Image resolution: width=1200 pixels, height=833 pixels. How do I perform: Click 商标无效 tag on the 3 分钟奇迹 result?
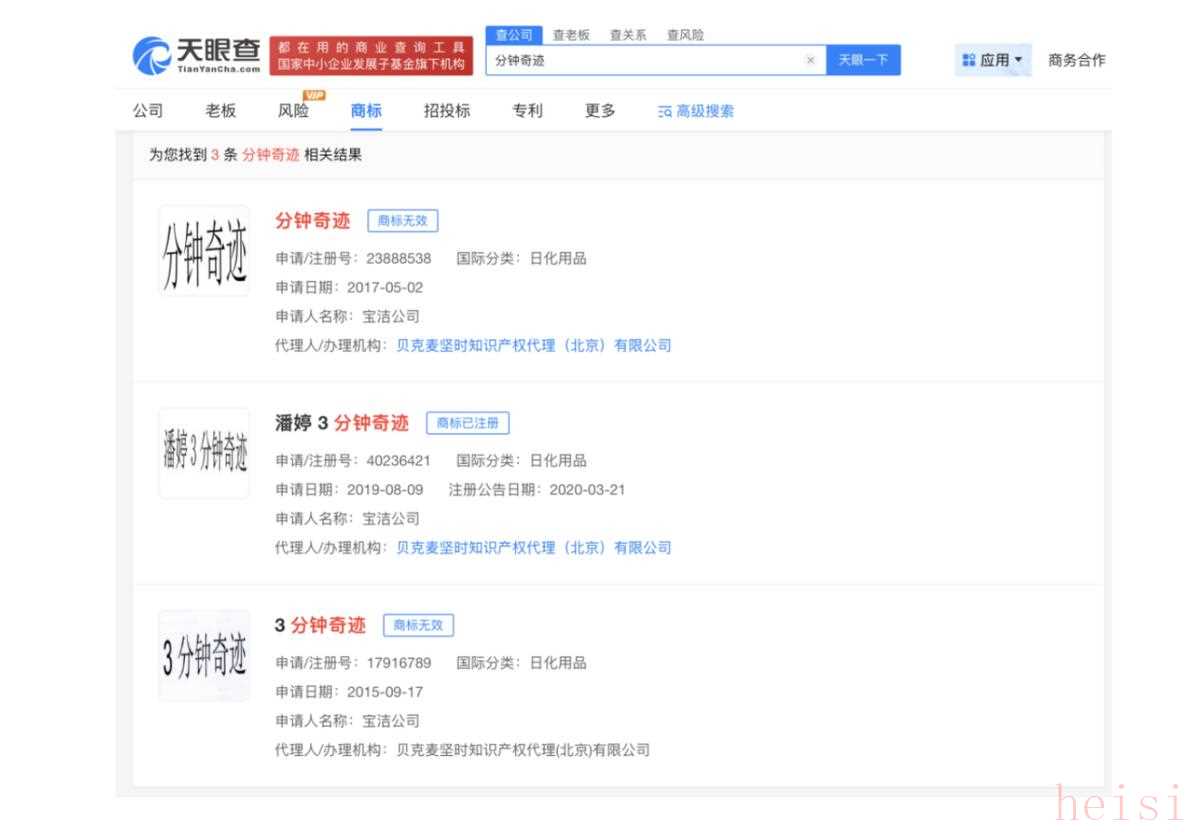click(418, 625)
